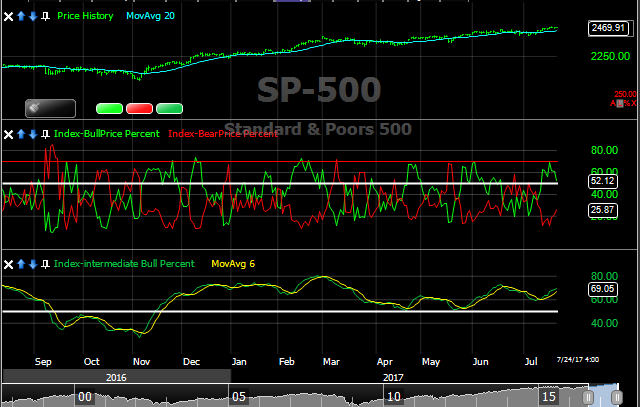
Task: Click the '00' year marker on the overview timeline
Action: (84, 396)
